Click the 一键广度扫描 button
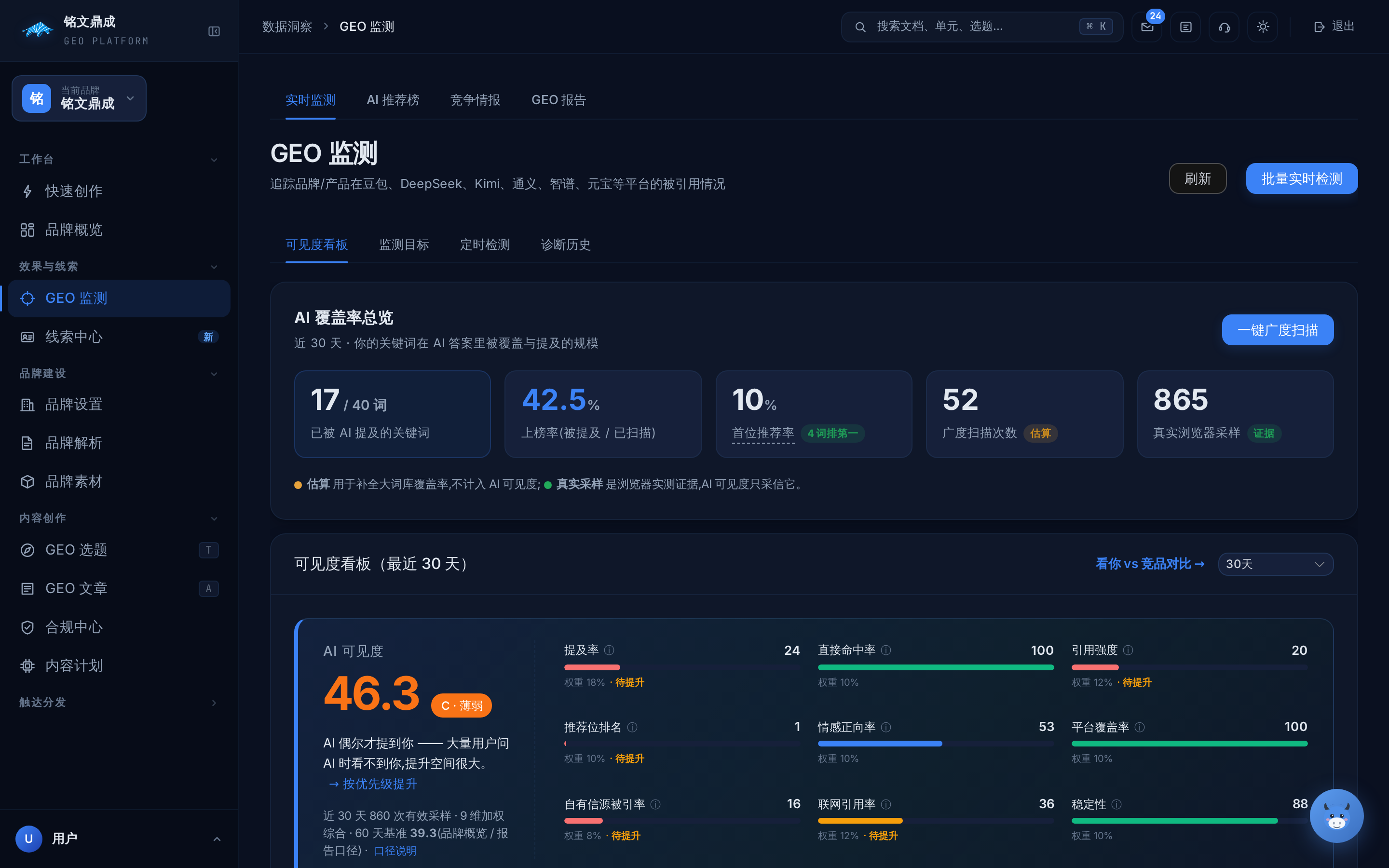1389x868 pixels. 1278,330
